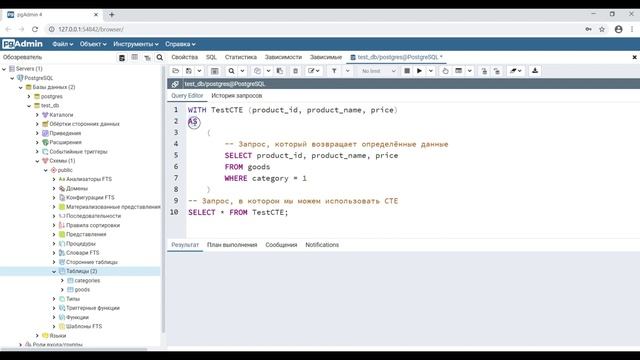Switch to the Зависимые tab
This screenshot has width=640, height=360.
pyautogui.click(x=326, y=57)
